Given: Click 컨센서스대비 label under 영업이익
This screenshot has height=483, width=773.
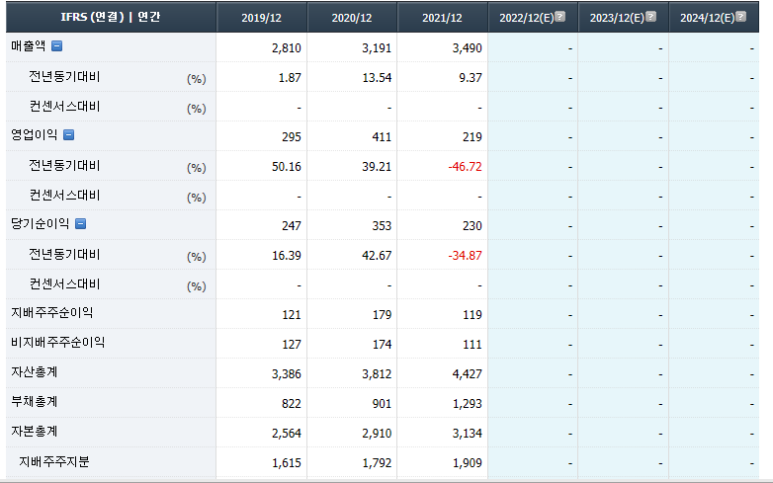Looking at the screenshot, I should coord(65,195).
